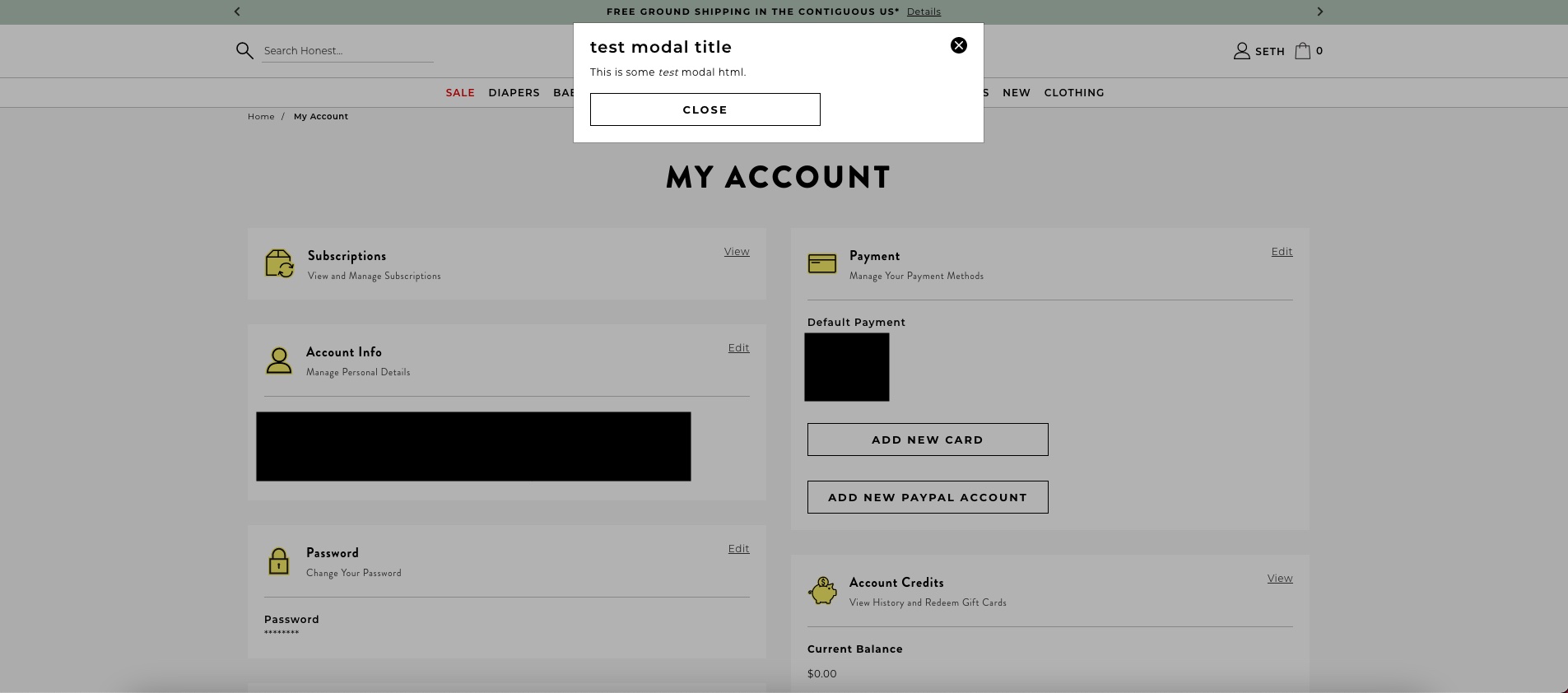Close the modal with the X icon
This screenshot has height=693, width=1568.
tap(958, 46)
